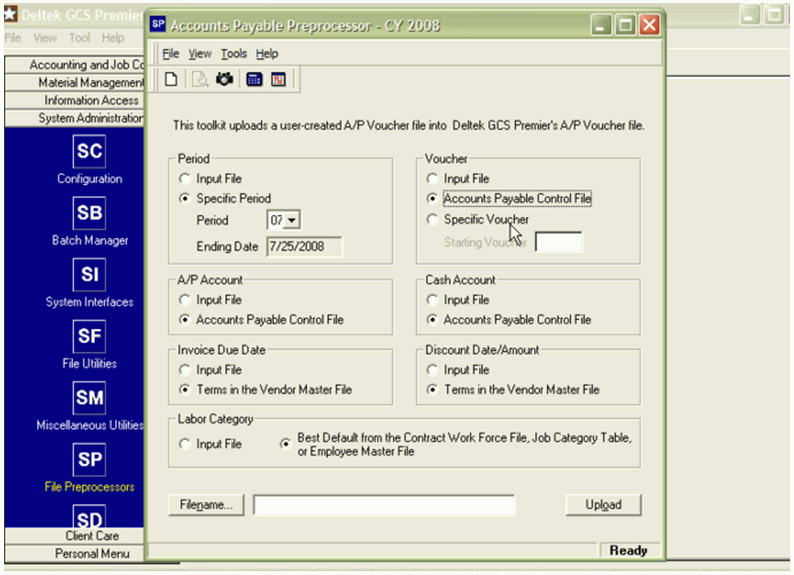Click the filename path text field

tap(384, 505)
